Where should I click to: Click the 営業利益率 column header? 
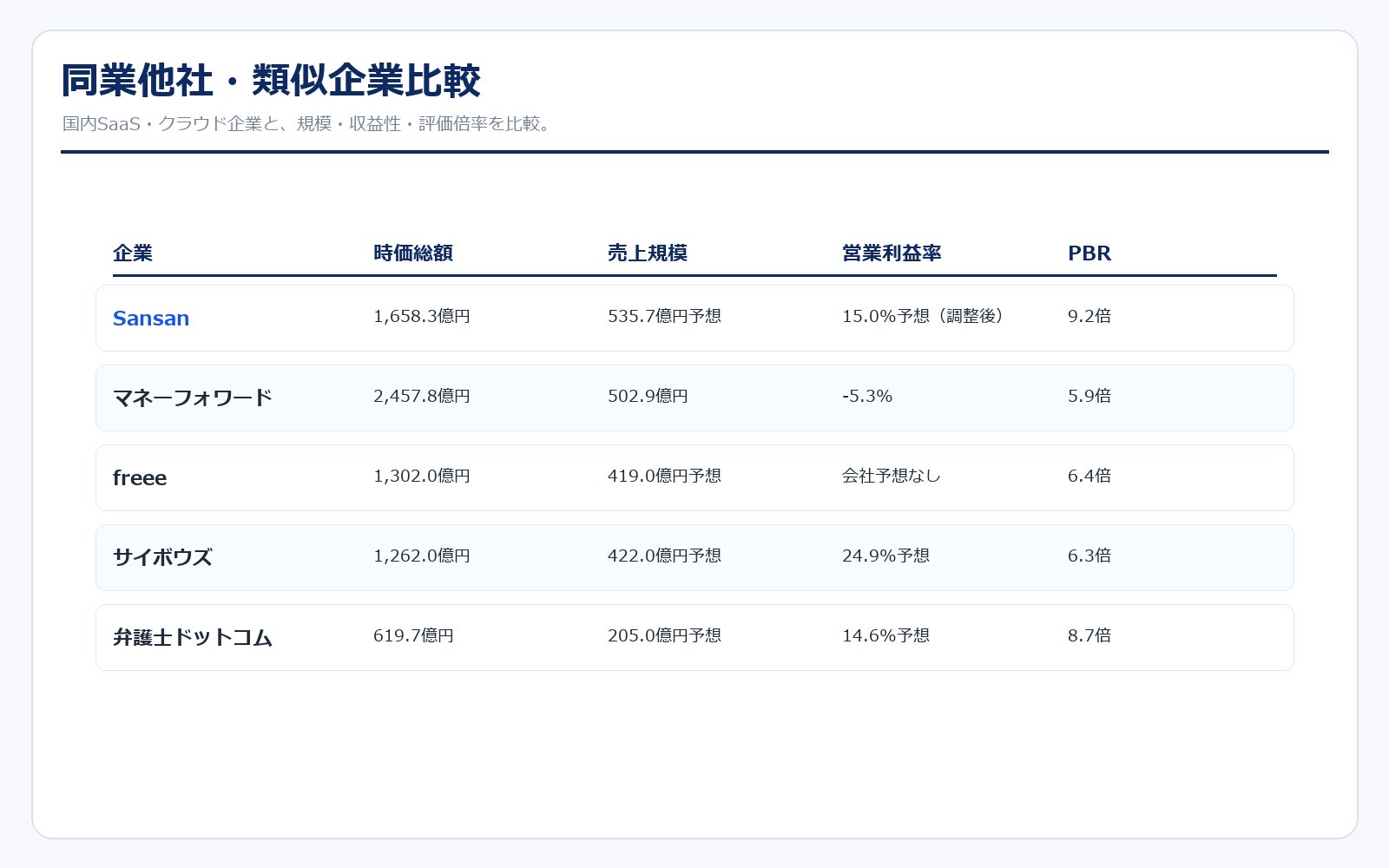coord(892,253)
